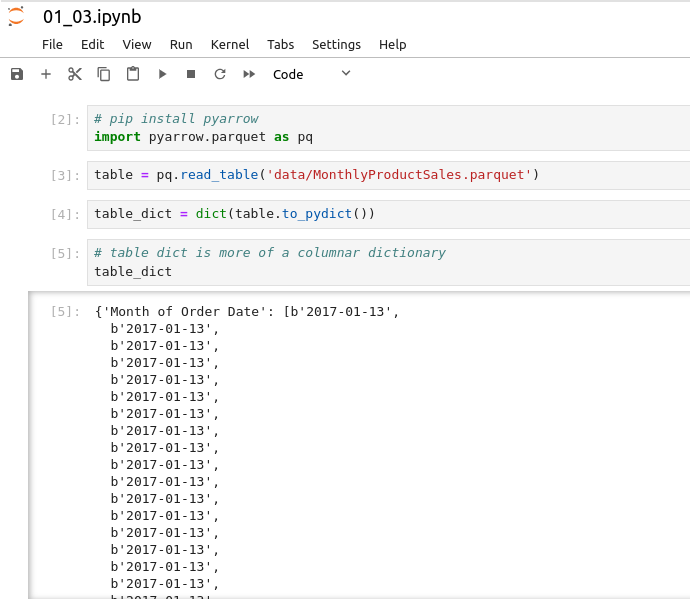Cut selected cell with scissors icon

click(x=74, y=74)
